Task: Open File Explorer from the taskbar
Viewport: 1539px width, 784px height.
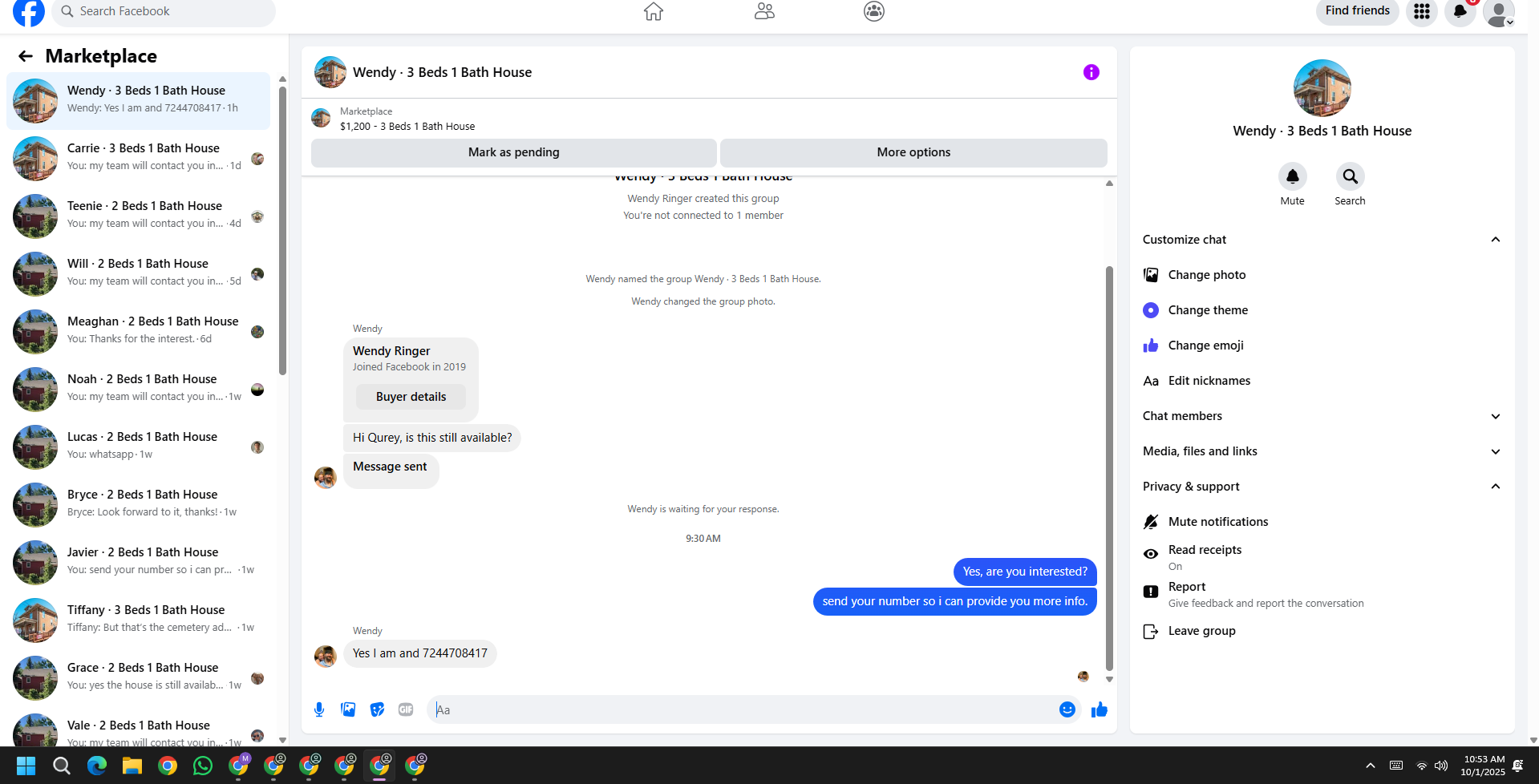Action: click(132, 766)
